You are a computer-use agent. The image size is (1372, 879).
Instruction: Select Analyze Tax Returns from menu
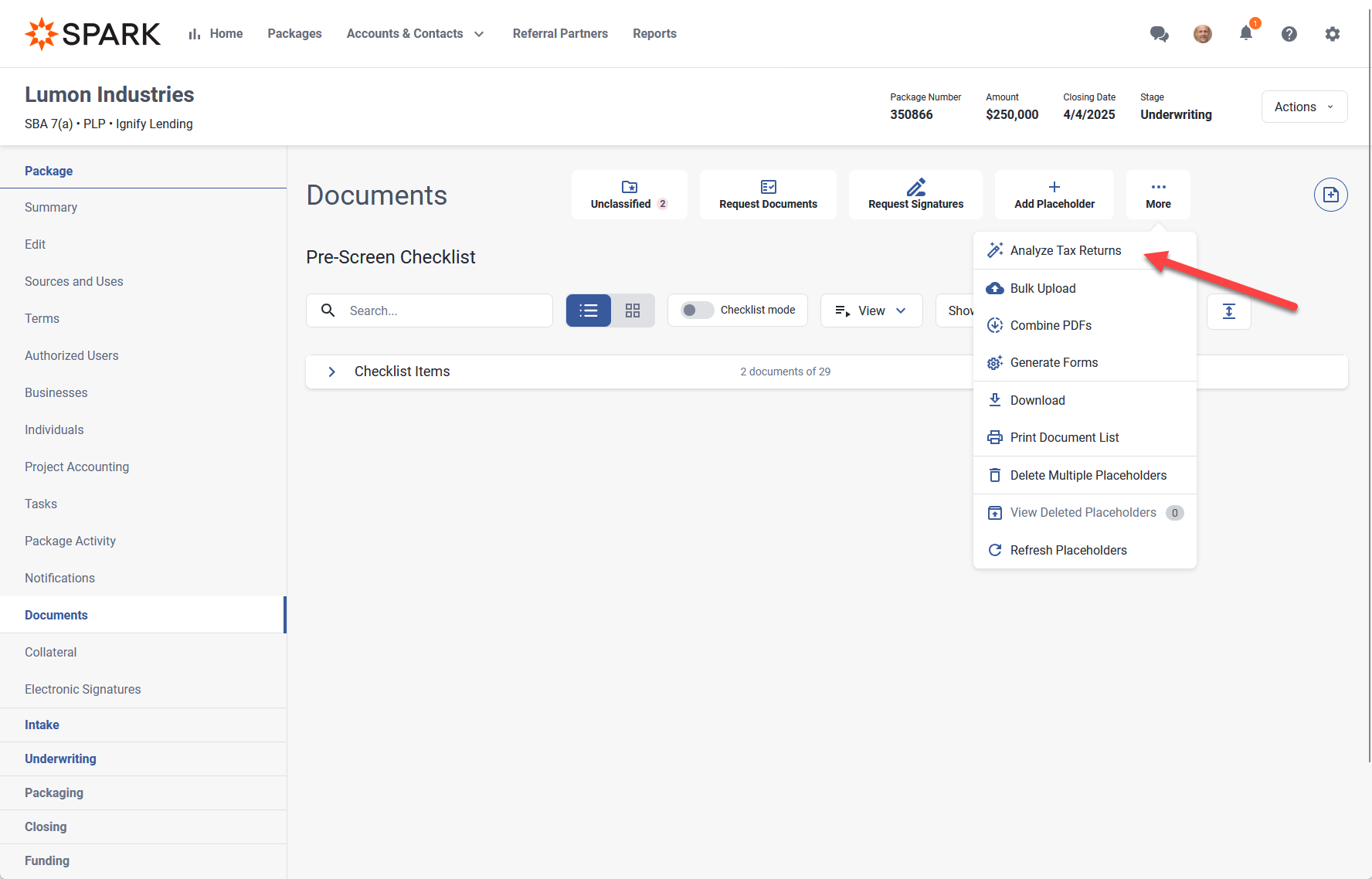tap(1085, 250)
